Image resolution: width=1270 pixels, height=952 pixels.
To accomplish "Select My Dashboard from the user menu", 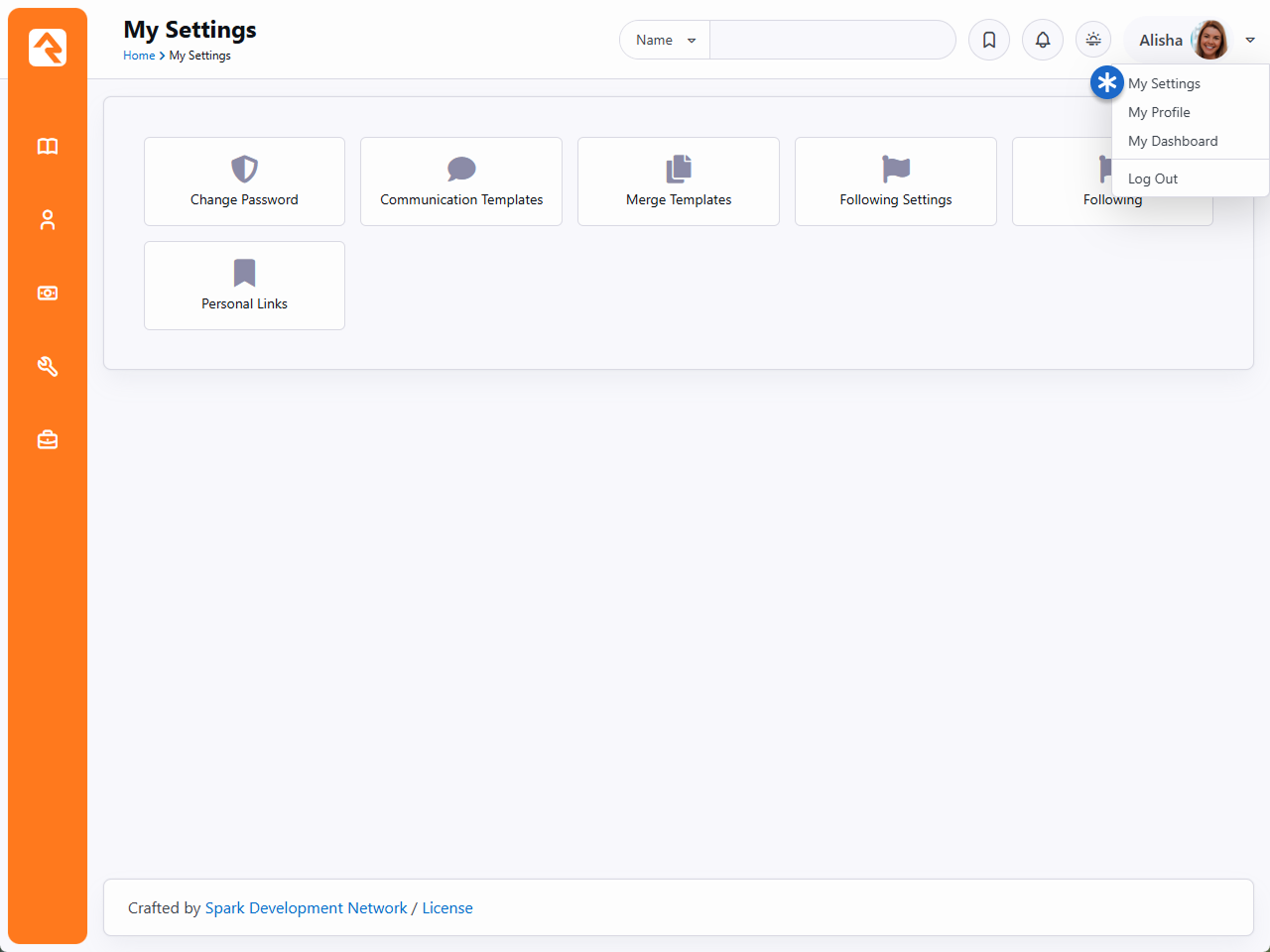I will point(1173,142).
